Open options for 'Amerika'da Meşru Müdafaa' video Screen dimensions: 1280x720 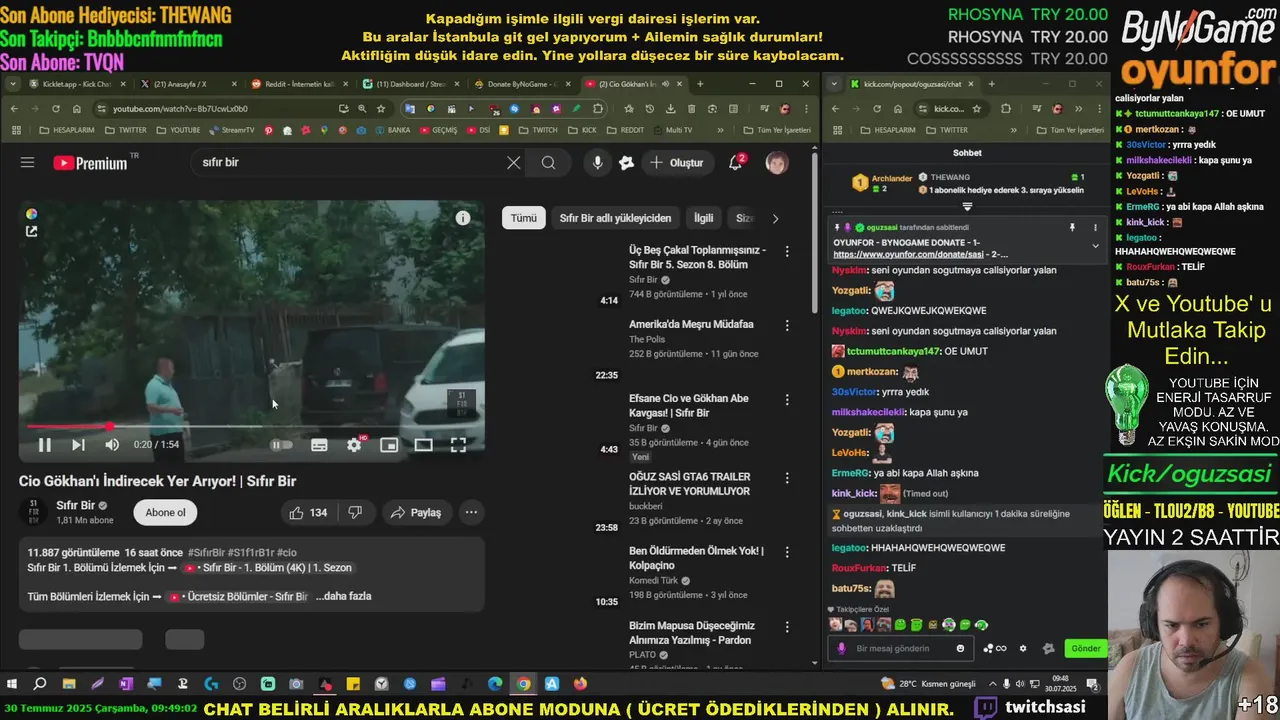787,325
